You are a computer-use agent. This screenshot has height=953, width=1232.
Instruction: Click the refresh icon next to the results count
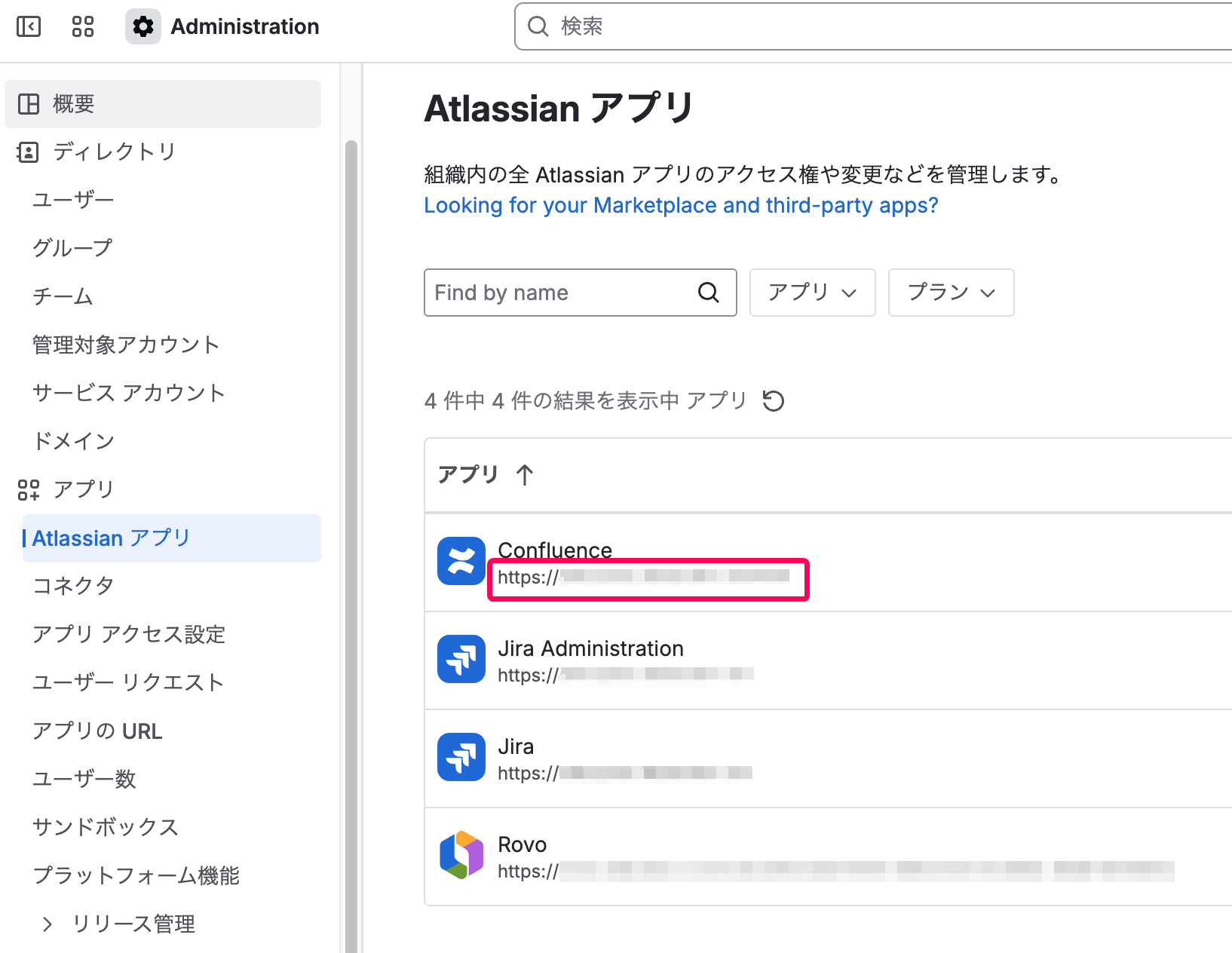click(x=774, y=400)
